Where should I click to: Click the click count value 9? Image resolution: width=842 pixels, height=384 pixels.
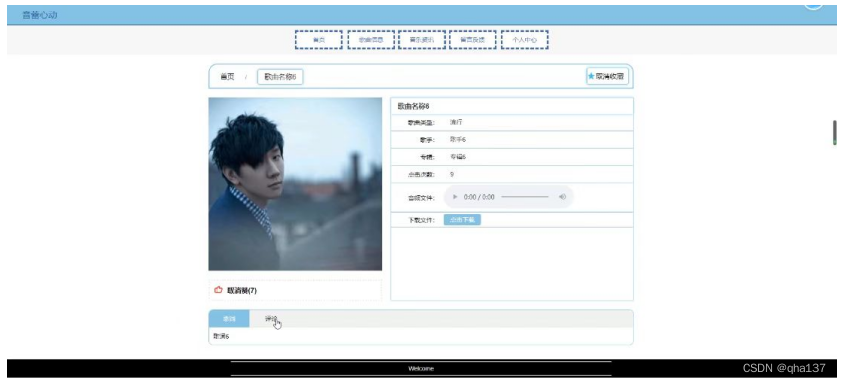[x=452, y=175]
